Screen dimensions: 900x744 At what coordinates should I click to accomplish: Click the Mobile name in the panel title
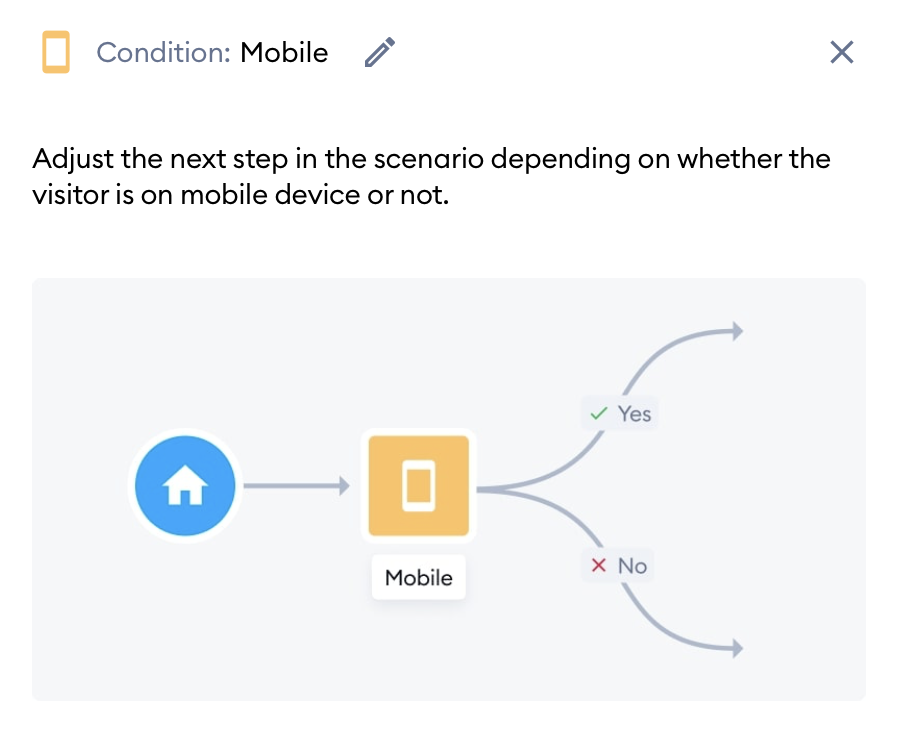pos(284,53)
